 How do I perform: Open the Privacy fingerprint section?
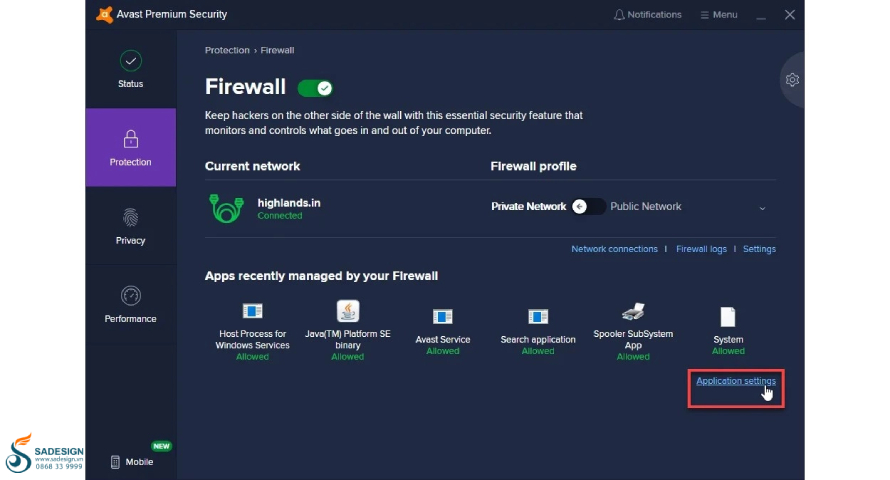point(131,226)
